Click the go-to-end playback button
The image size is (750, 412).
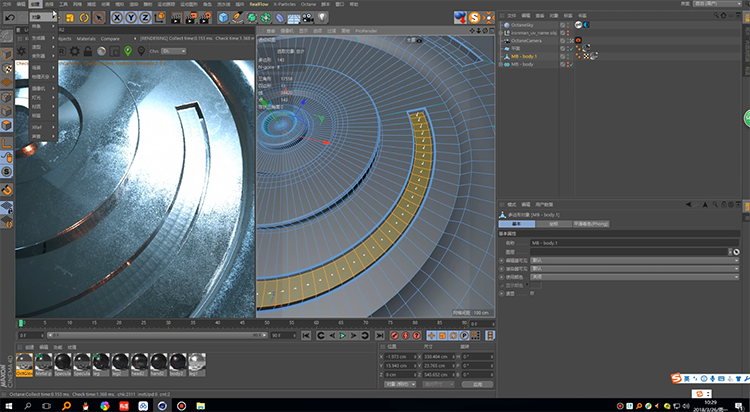point(379,335)
